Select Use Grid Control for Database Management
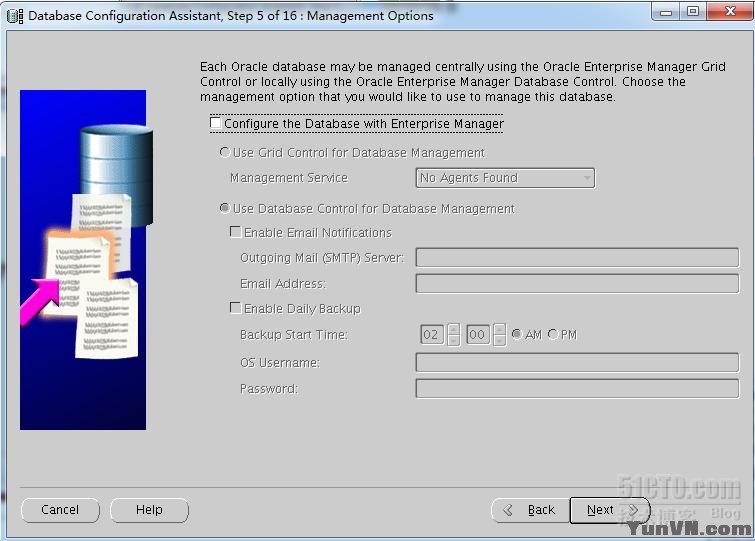 (224, 153)
